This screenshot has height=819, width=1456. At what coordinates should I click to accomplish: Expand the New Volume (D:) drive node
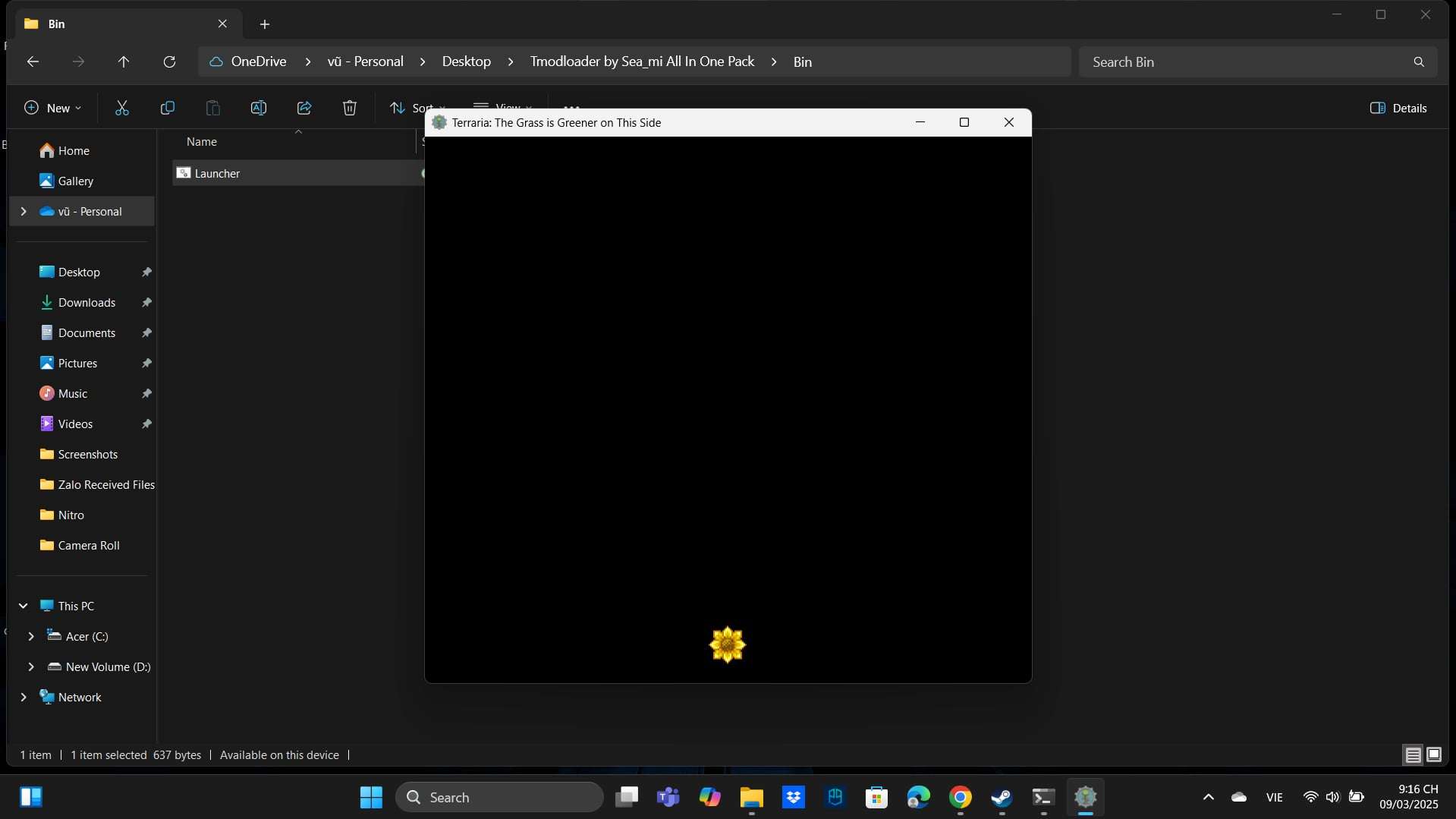tap(31, 666)
